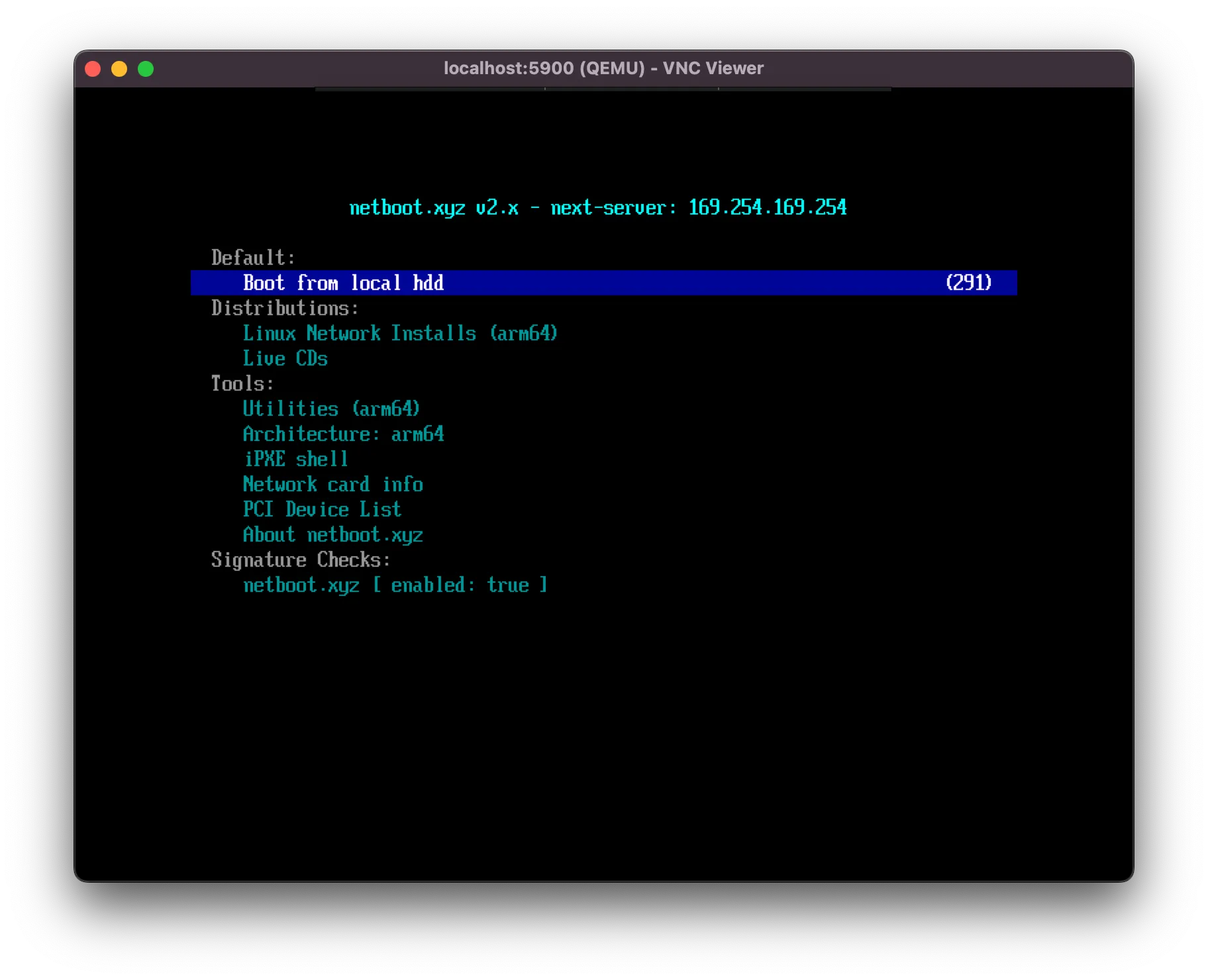Screen dimensions: 1208x980
Task: Maximize the VNC Viewer window
Action: click(146, 69)
